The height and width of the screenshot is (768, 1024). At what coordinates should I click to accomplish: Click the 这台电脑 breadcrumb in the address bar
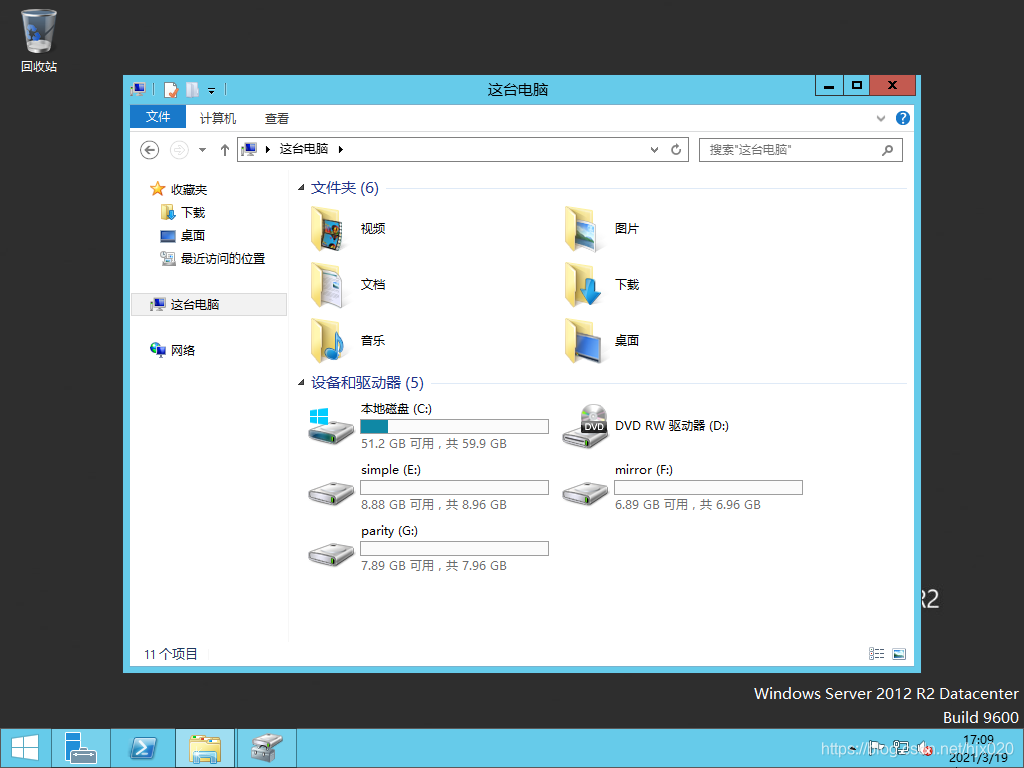304,149
